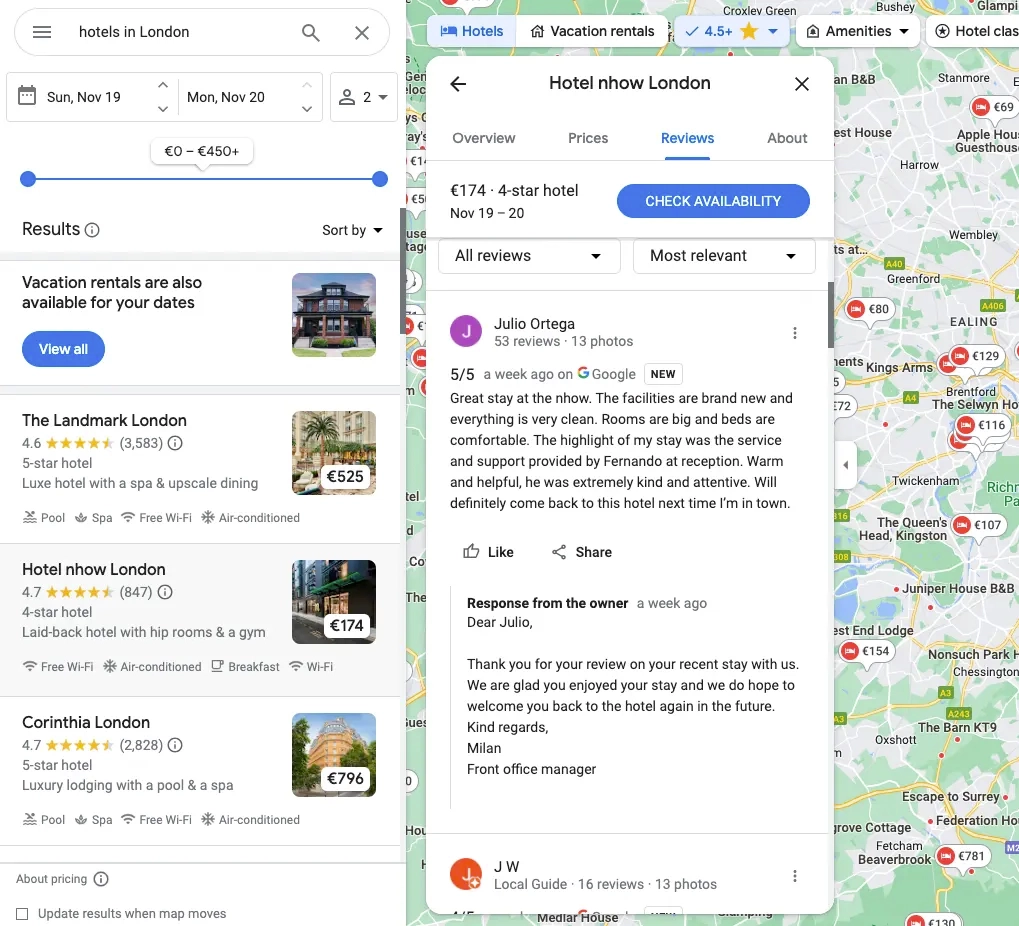
Task: Select the €69 hotel map pin
Action: pos(994,107)
